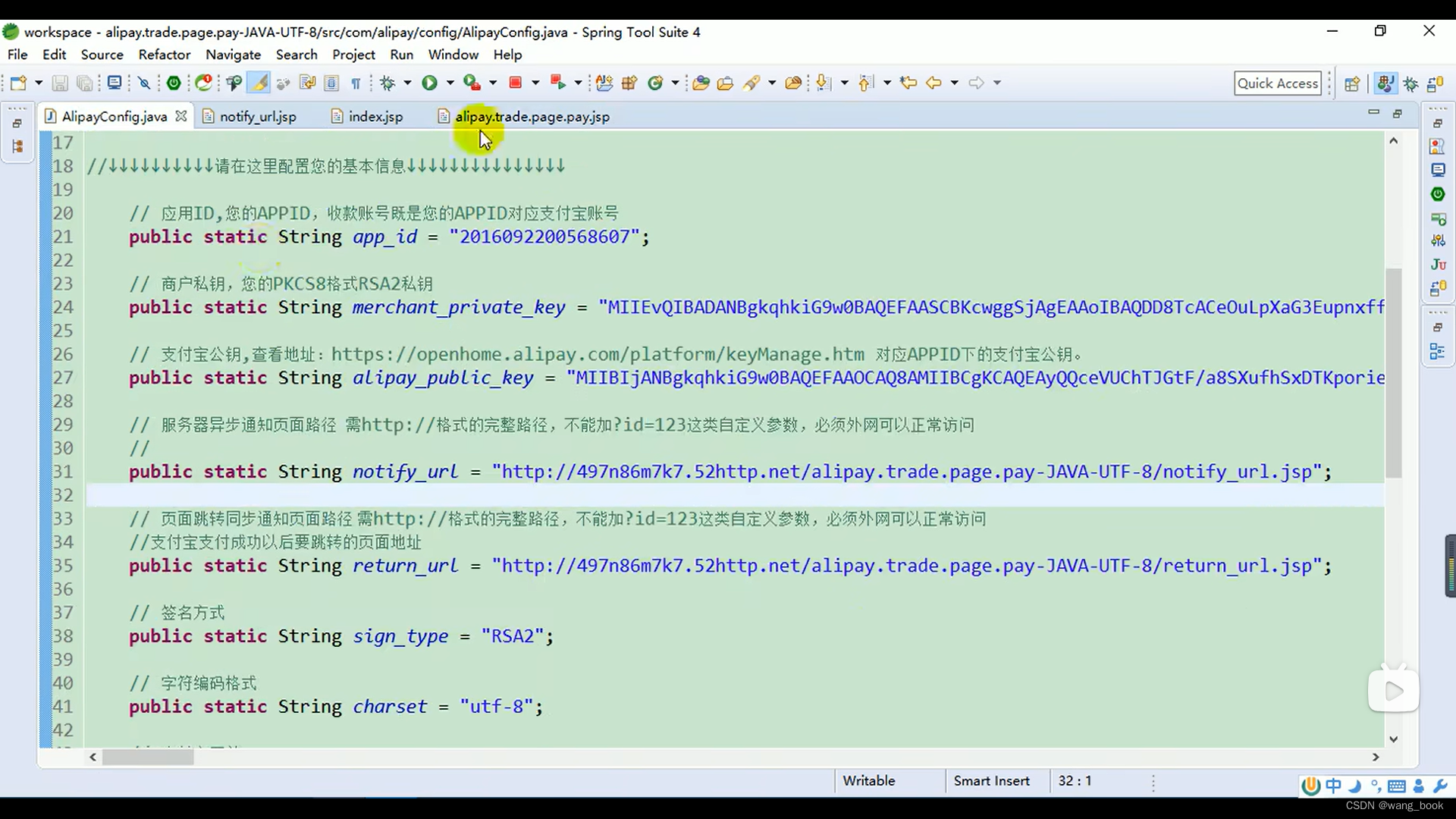This screenshot has height=819, width=1456.
Task: Click the New file wizard icon
Action: (18, 83)
